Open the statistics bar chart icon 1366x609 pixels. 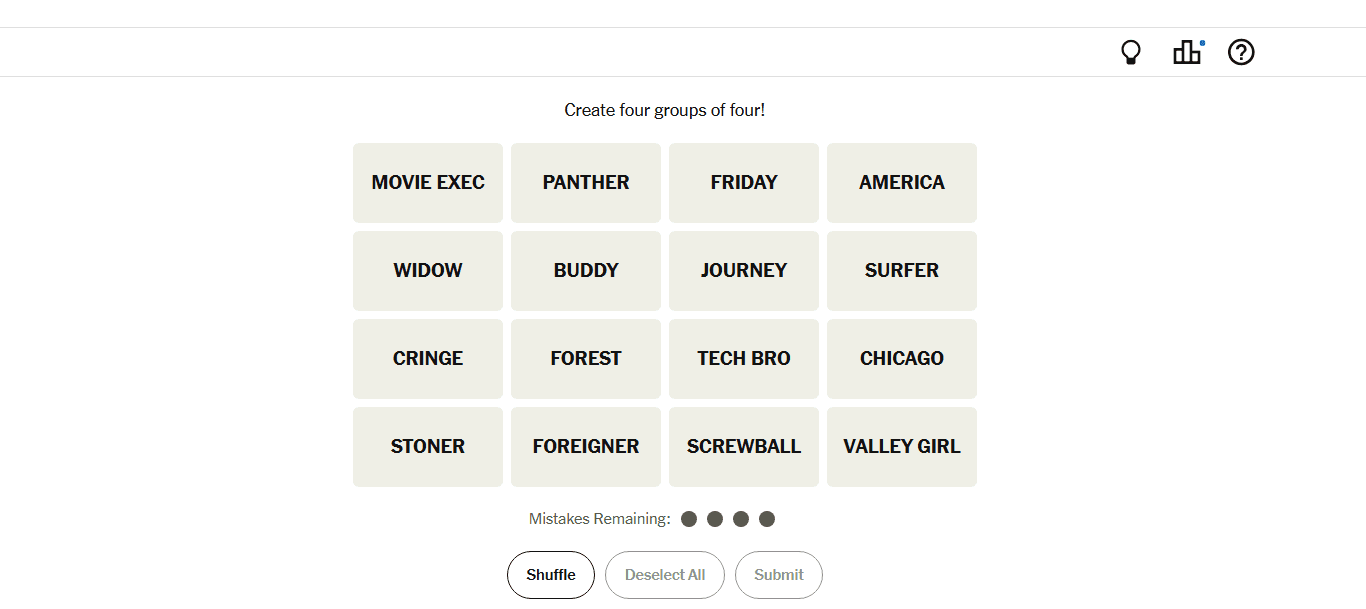click(x=1187, y=52)
